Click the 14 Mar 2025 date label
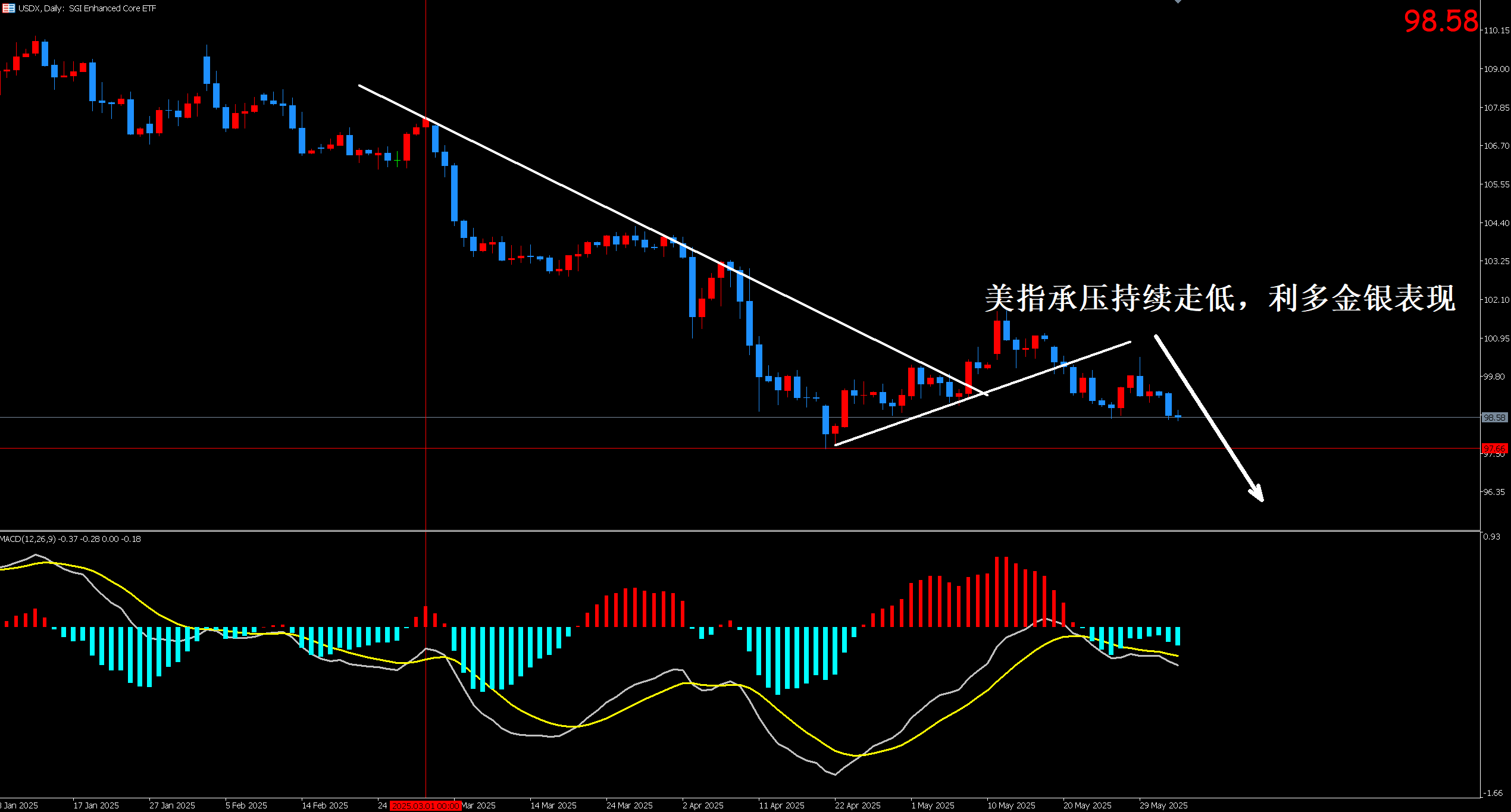This screenshot has height=812, width=1511. (553, 805)
